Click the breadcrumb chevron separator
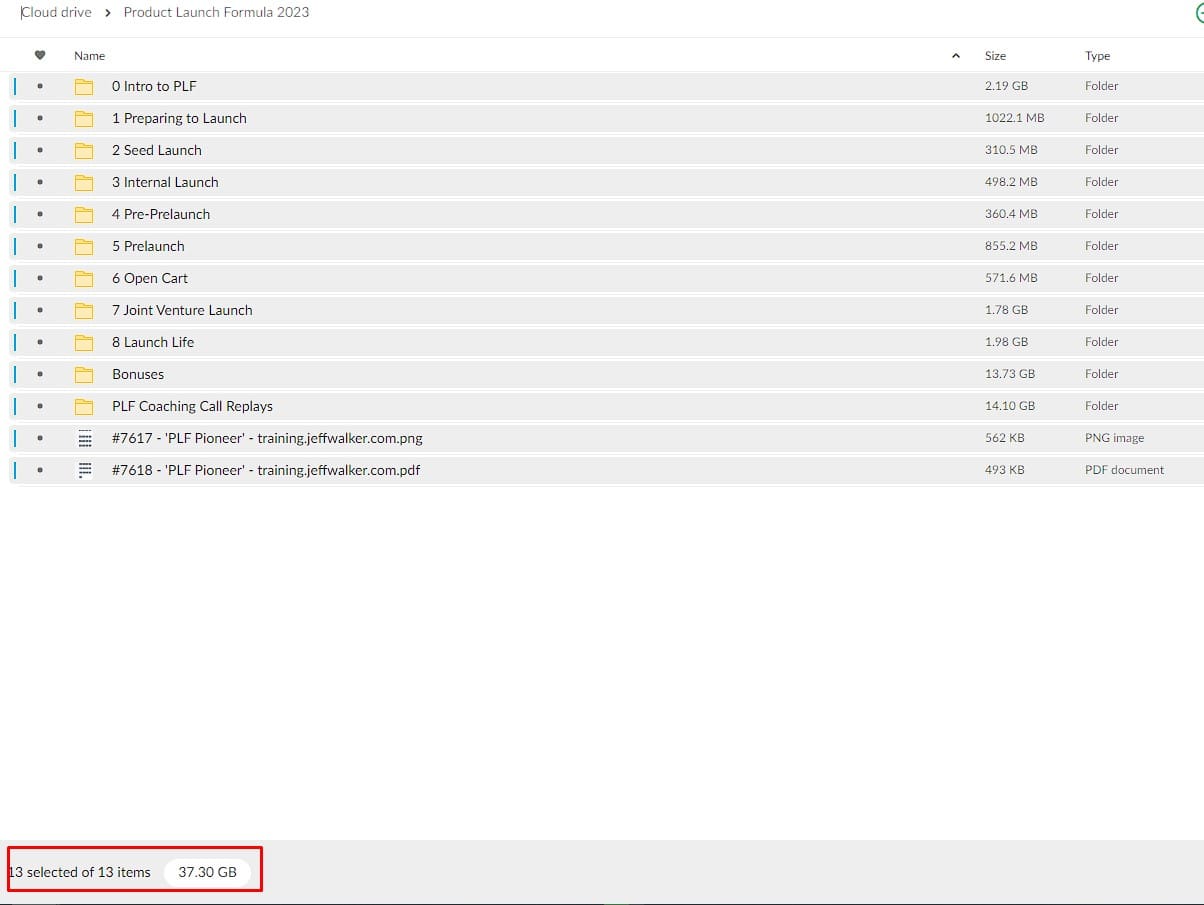The height and width of the screenshot is (905, 1204). (107, 13)
